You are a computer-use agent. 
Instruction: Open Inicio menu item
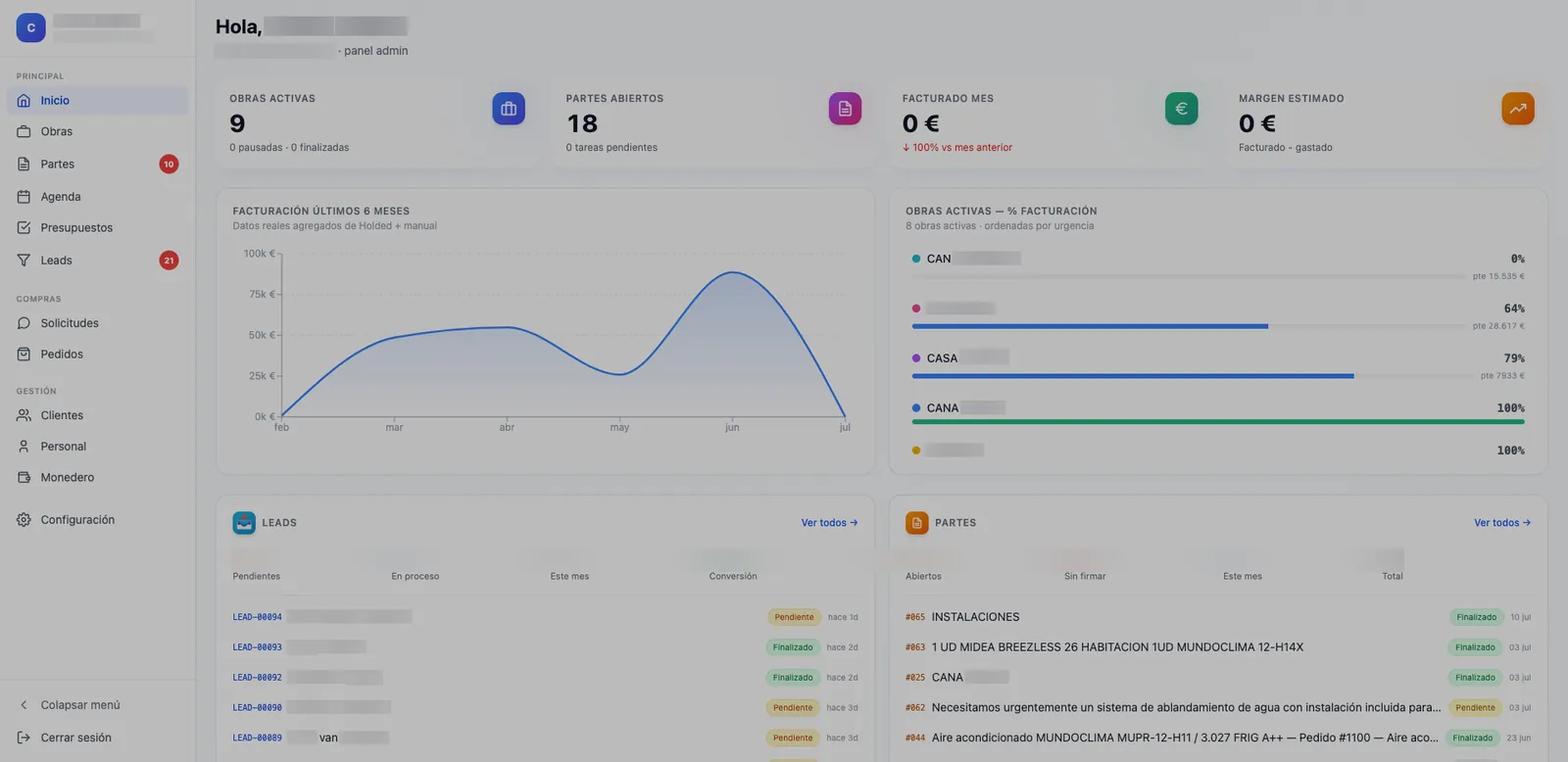pyautogui.click(x=98, y=101)
